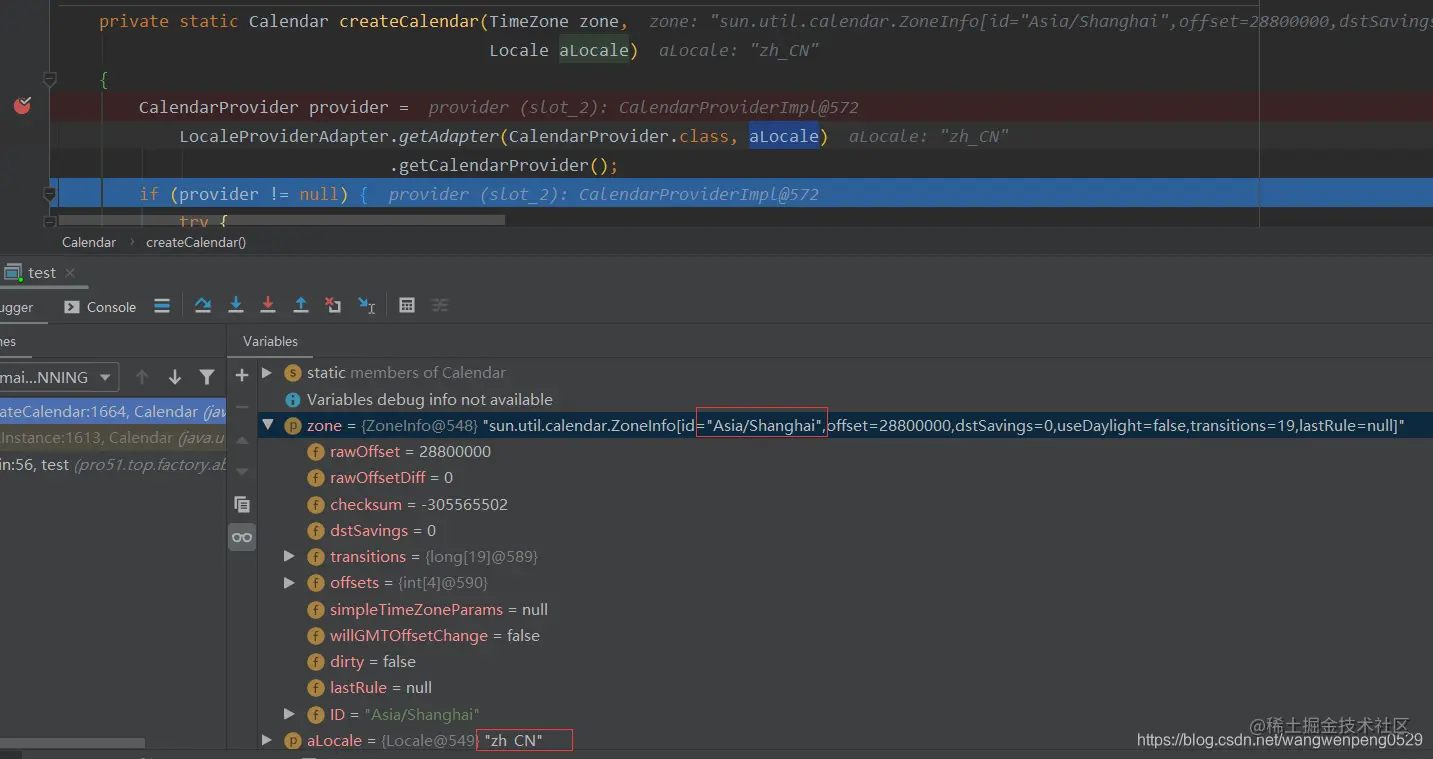
Task: Click the Calendar breadcrumb item
Action: tap(89, 242)
